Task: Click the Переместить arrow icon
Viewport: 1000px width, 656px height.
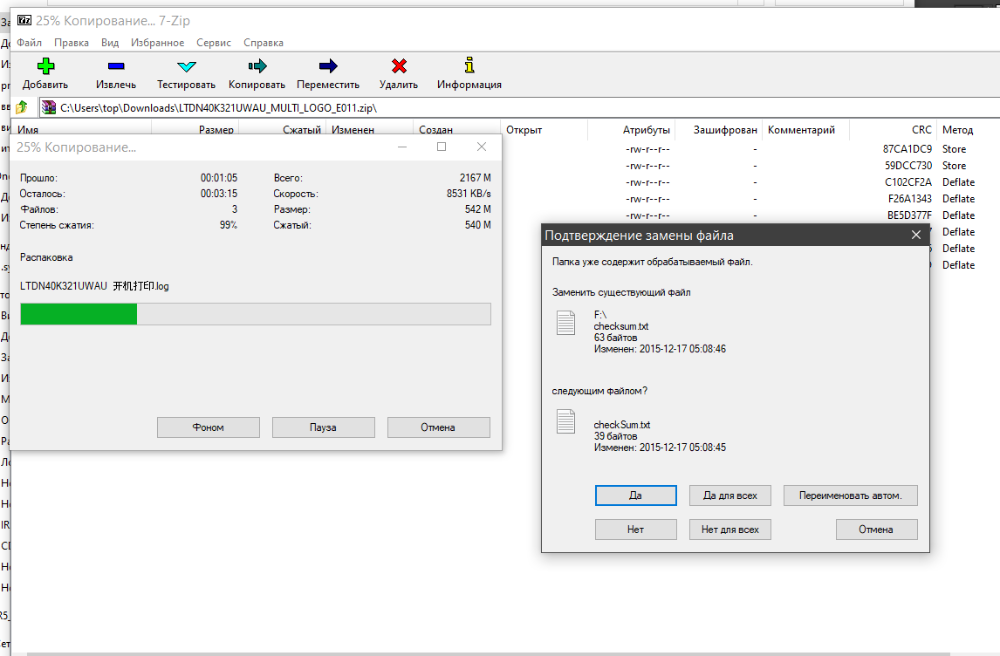Action: click(x=328, y=66)
